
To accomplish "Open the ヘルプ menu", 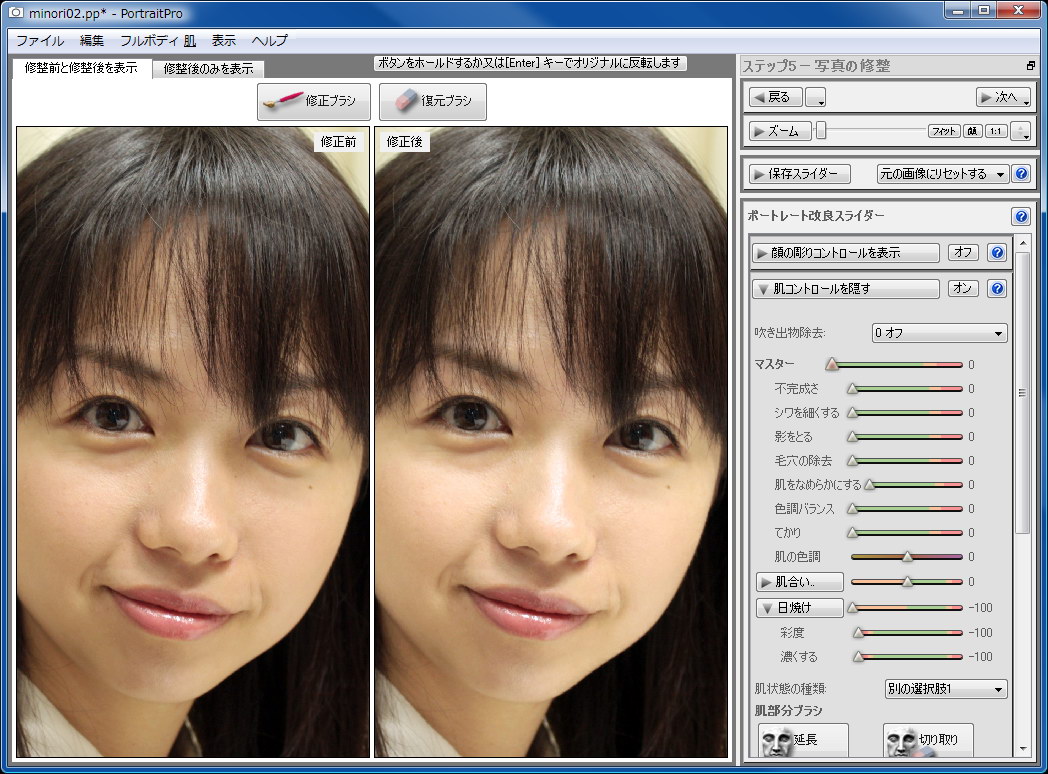I will pyautogui.click(x=269, y=41).
